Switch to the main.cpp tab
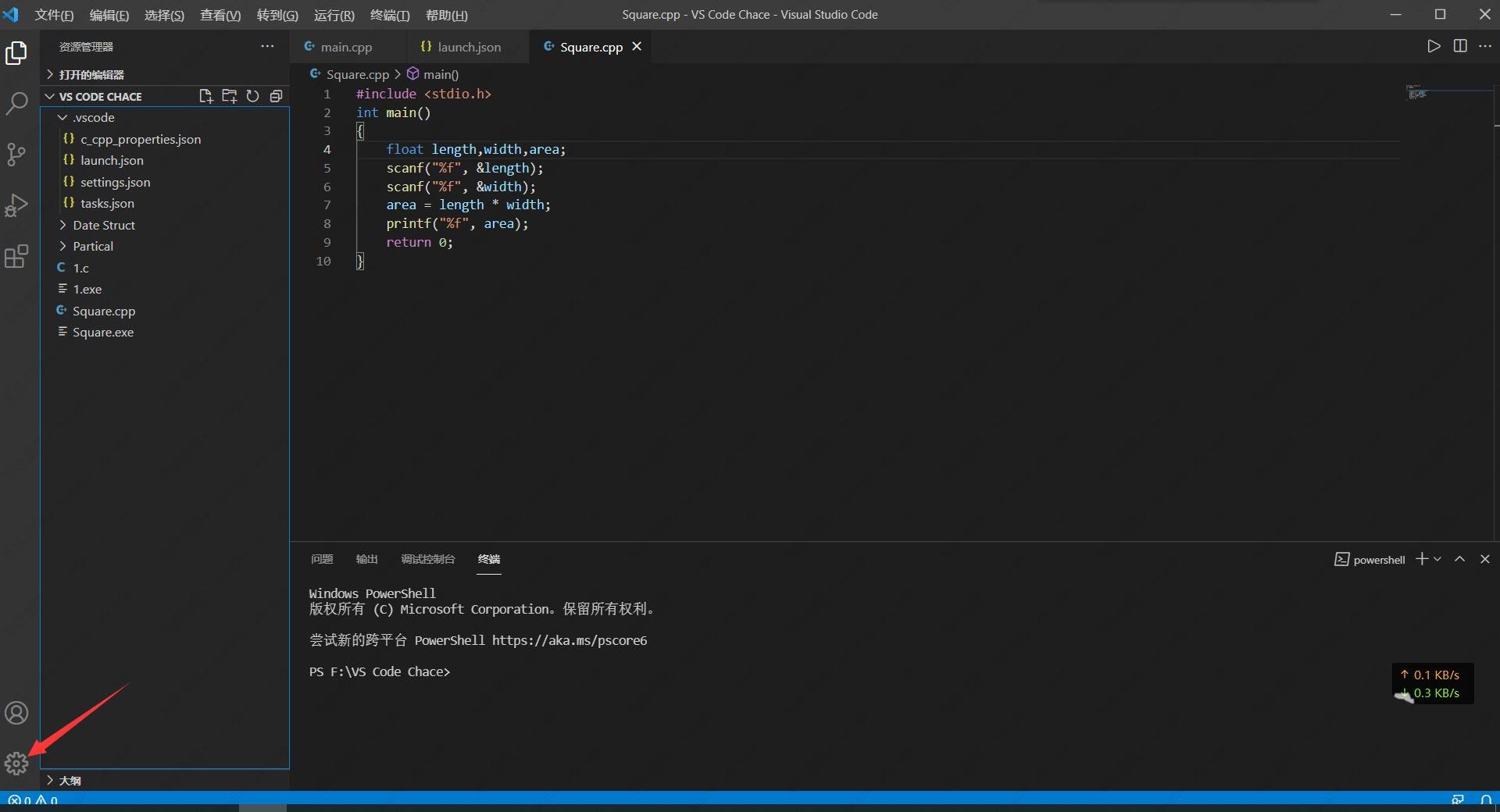 coord(345,47)
